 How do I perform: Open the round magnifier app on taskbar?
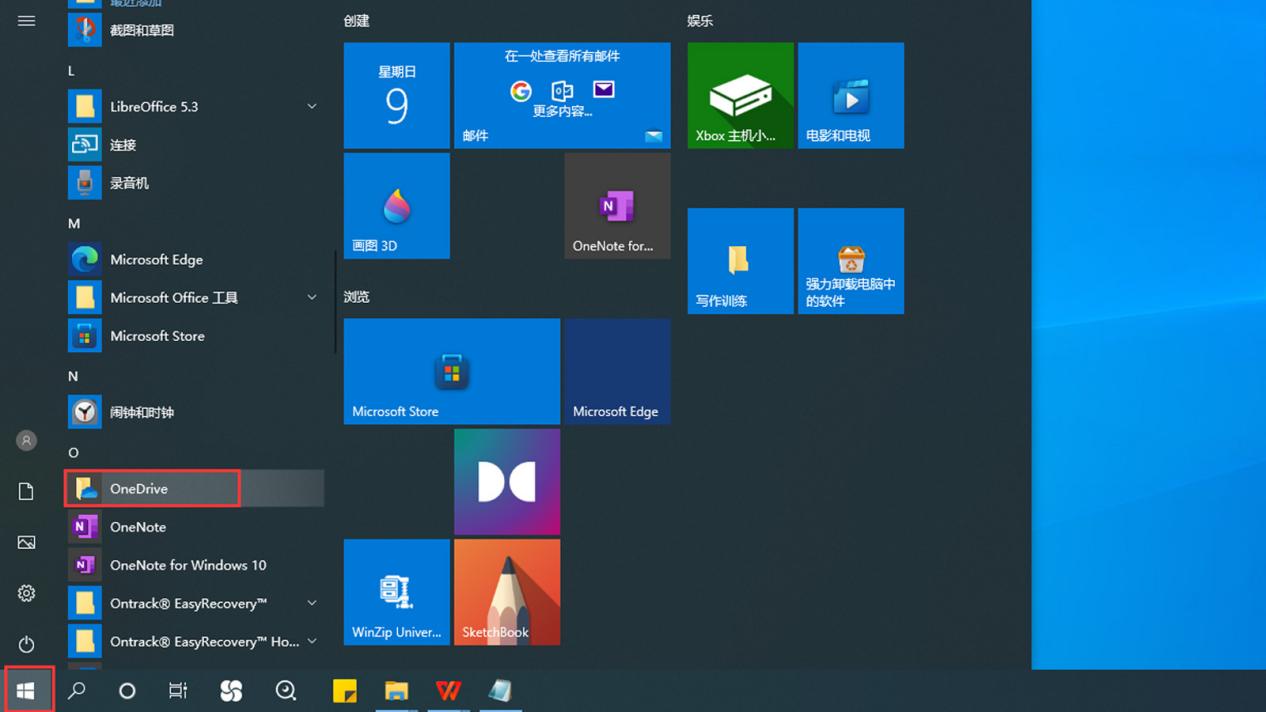click(286, 690)
